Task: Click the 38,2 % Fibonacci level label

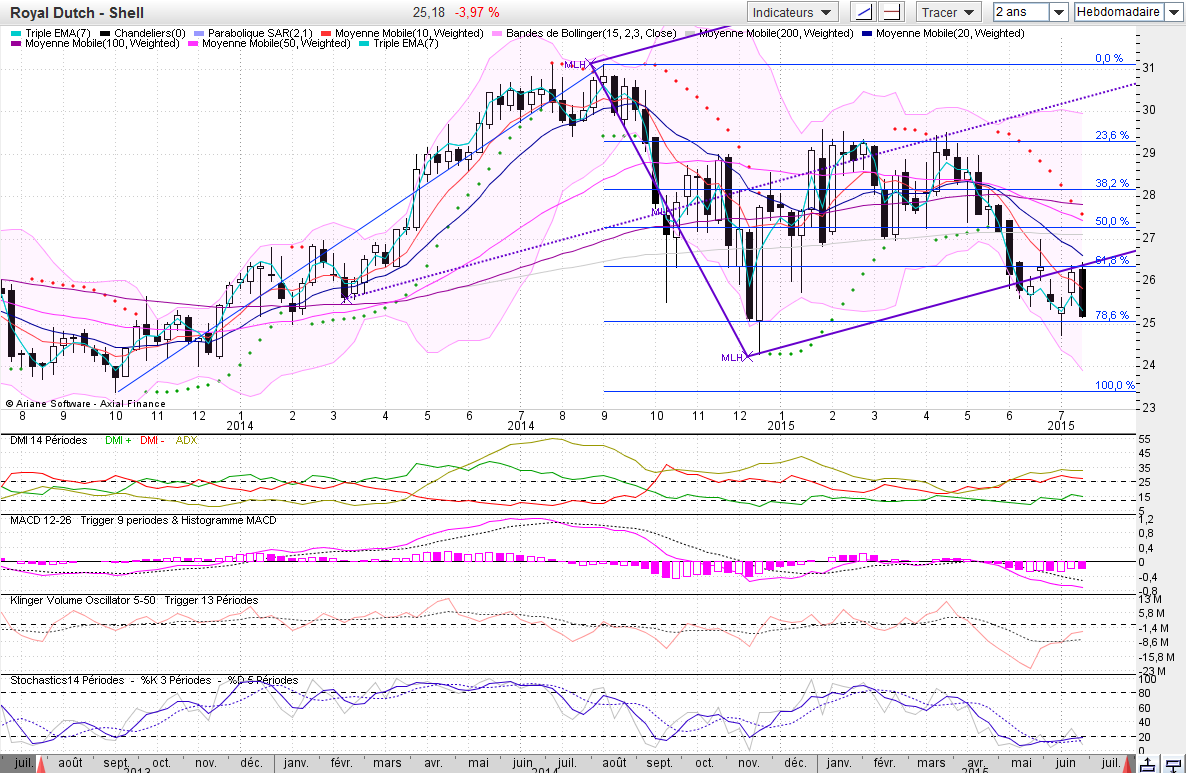Action: [1112, 183]
